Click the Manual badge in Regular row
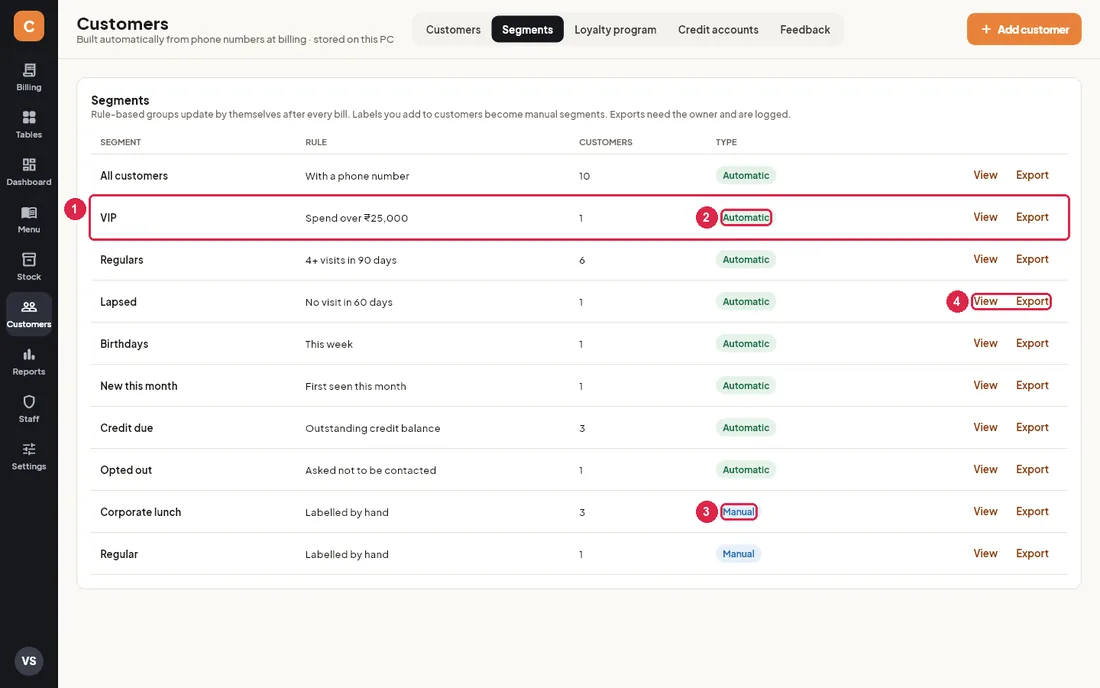 [x=738, y=554]
